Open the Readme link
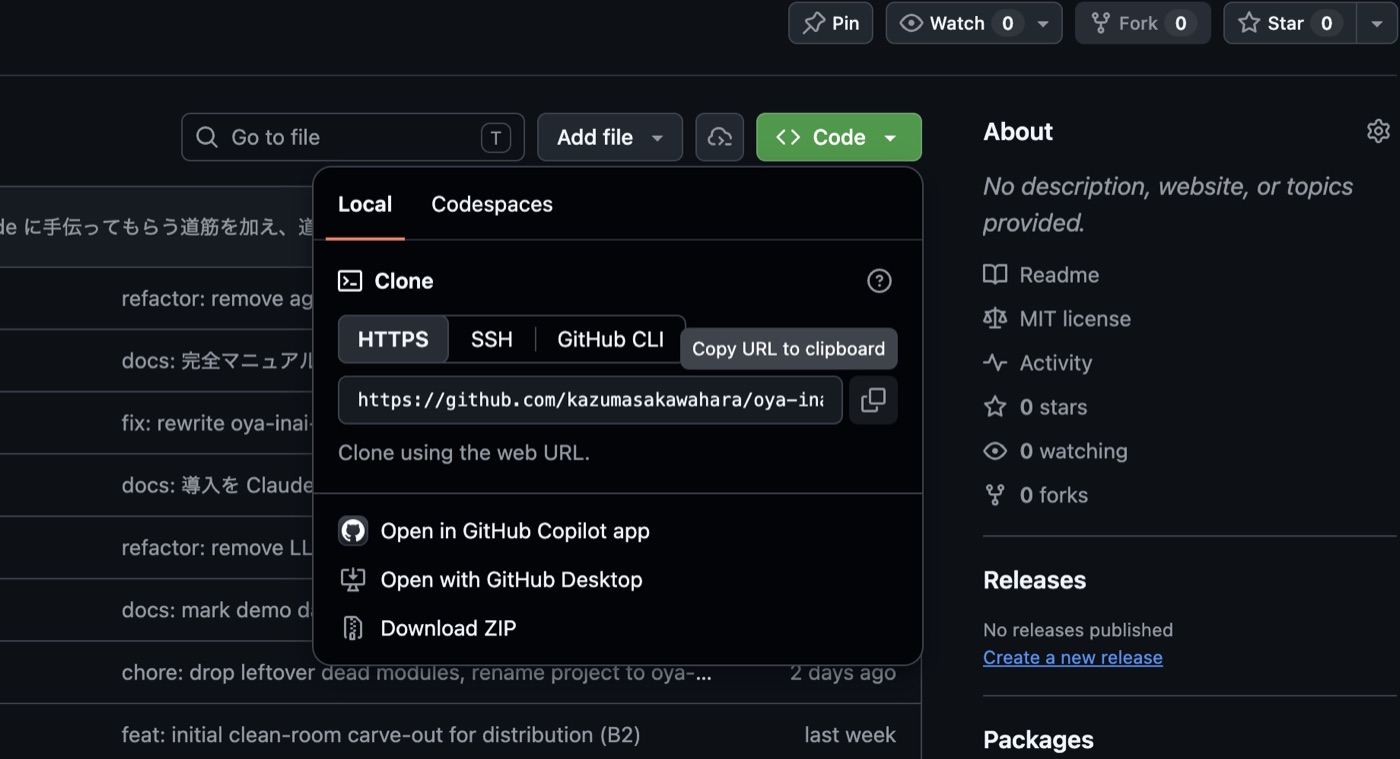1400x759 pixels. [1059, 275]
